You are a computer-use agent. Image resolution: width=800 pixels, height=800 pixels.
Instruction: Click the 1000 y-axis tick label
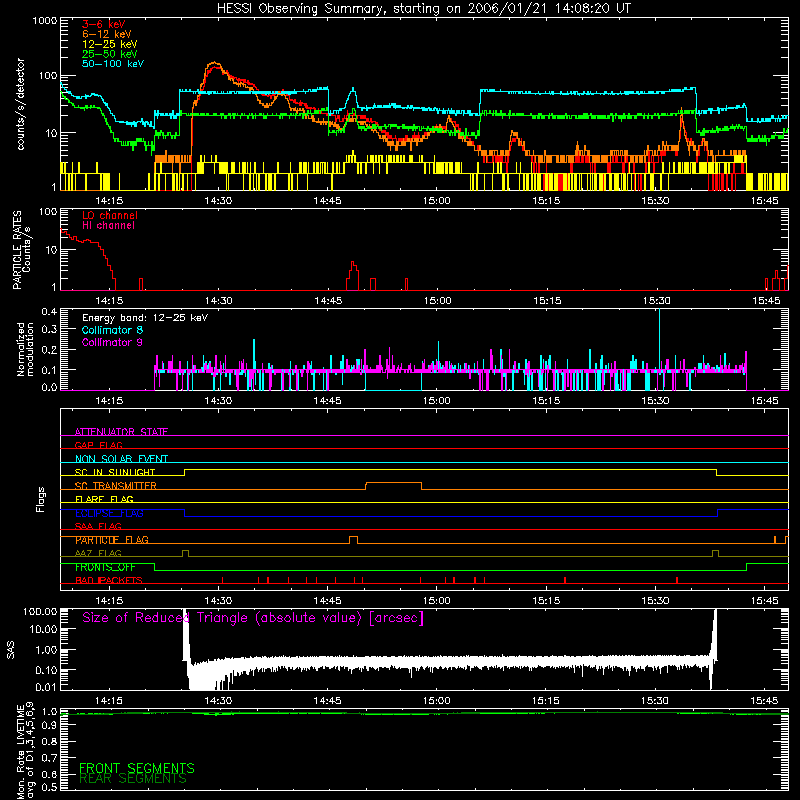click(45, 21)
